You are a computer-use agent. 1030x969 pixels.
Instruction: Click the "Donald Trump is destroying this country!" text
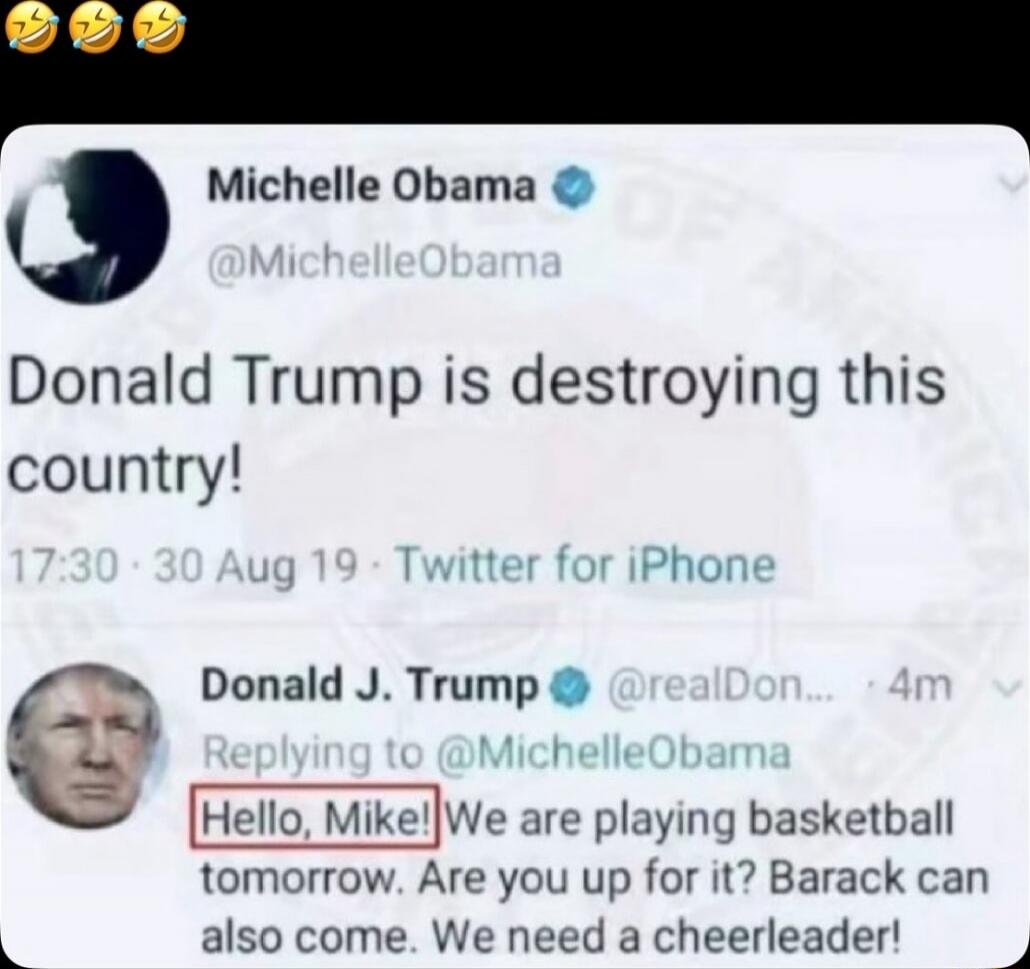coord(476,426)
